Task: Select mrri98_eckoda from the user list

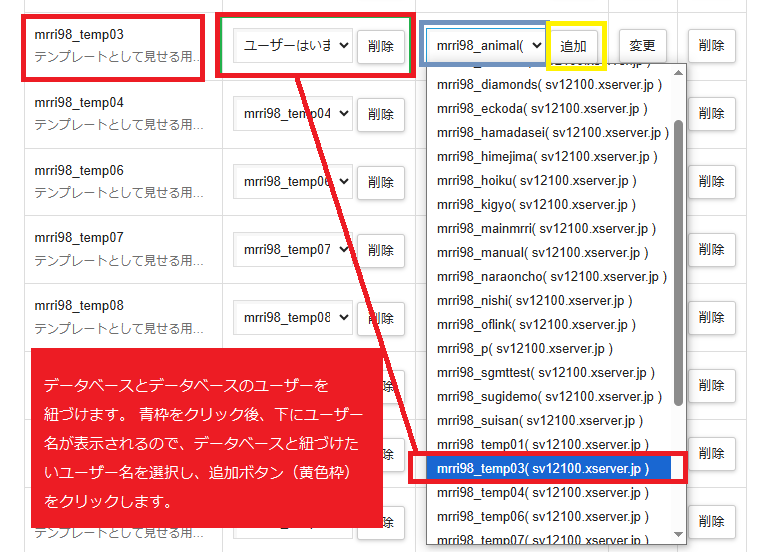Action: (x=541, y=108)
